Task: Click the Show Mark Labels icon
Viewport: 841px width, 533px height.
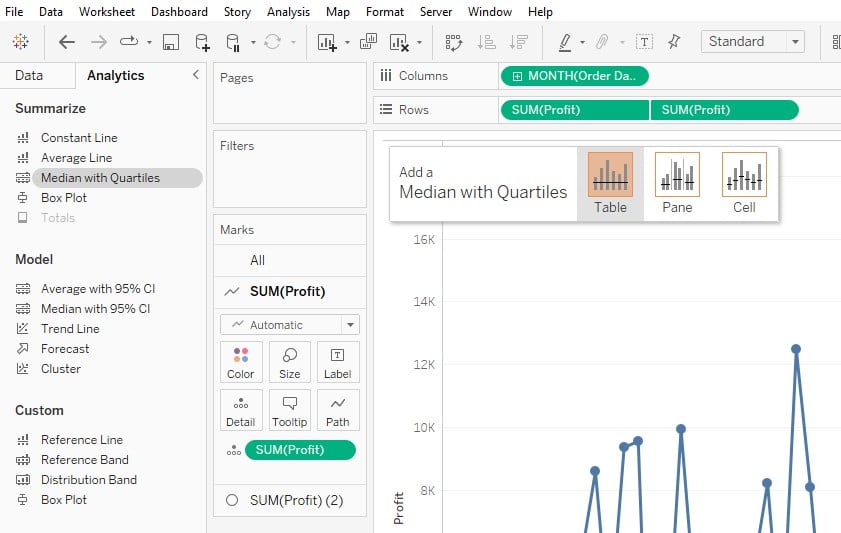Action: 644,42
